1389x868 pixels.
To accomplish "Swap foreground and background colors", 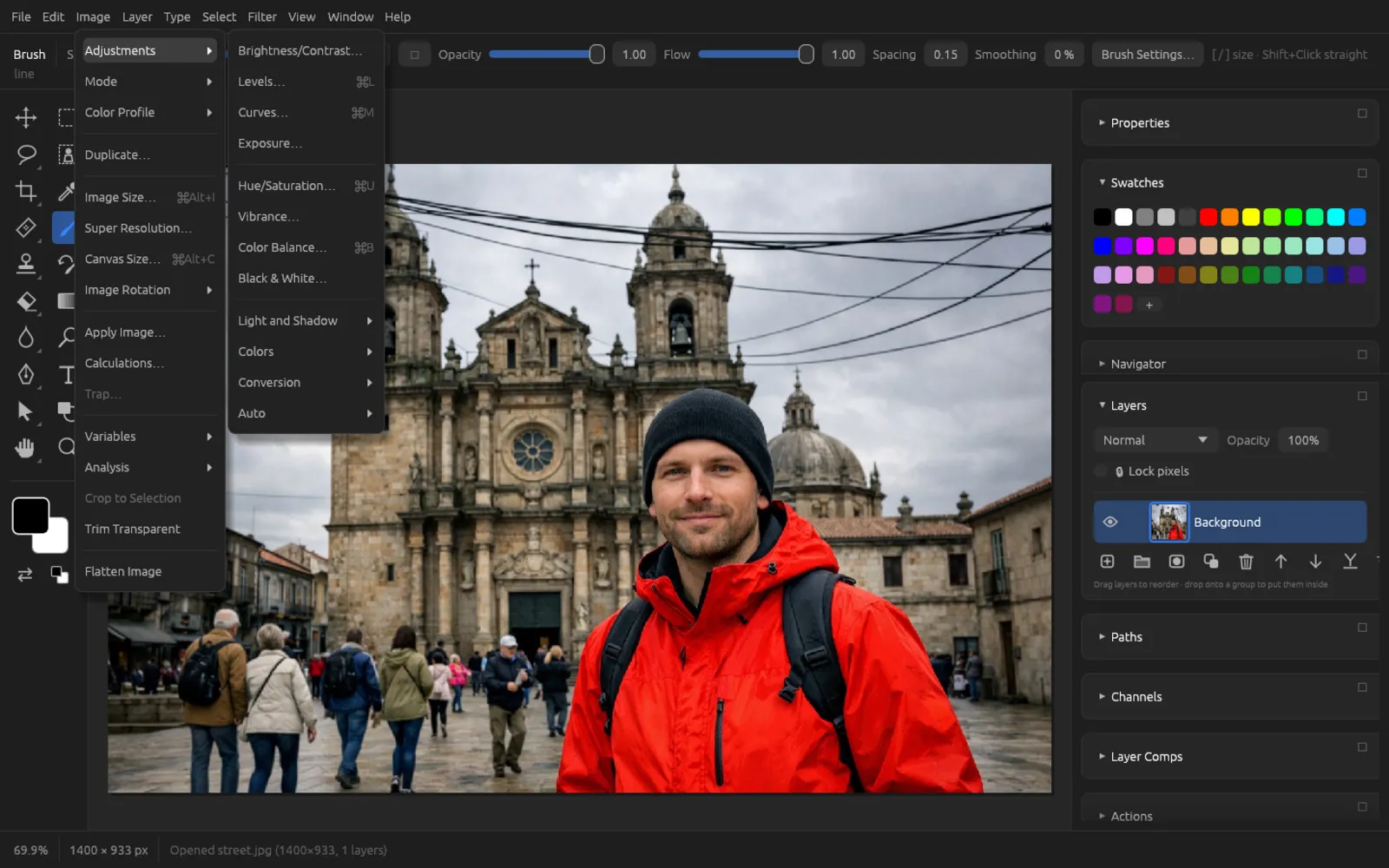I will tap(25, 575).
